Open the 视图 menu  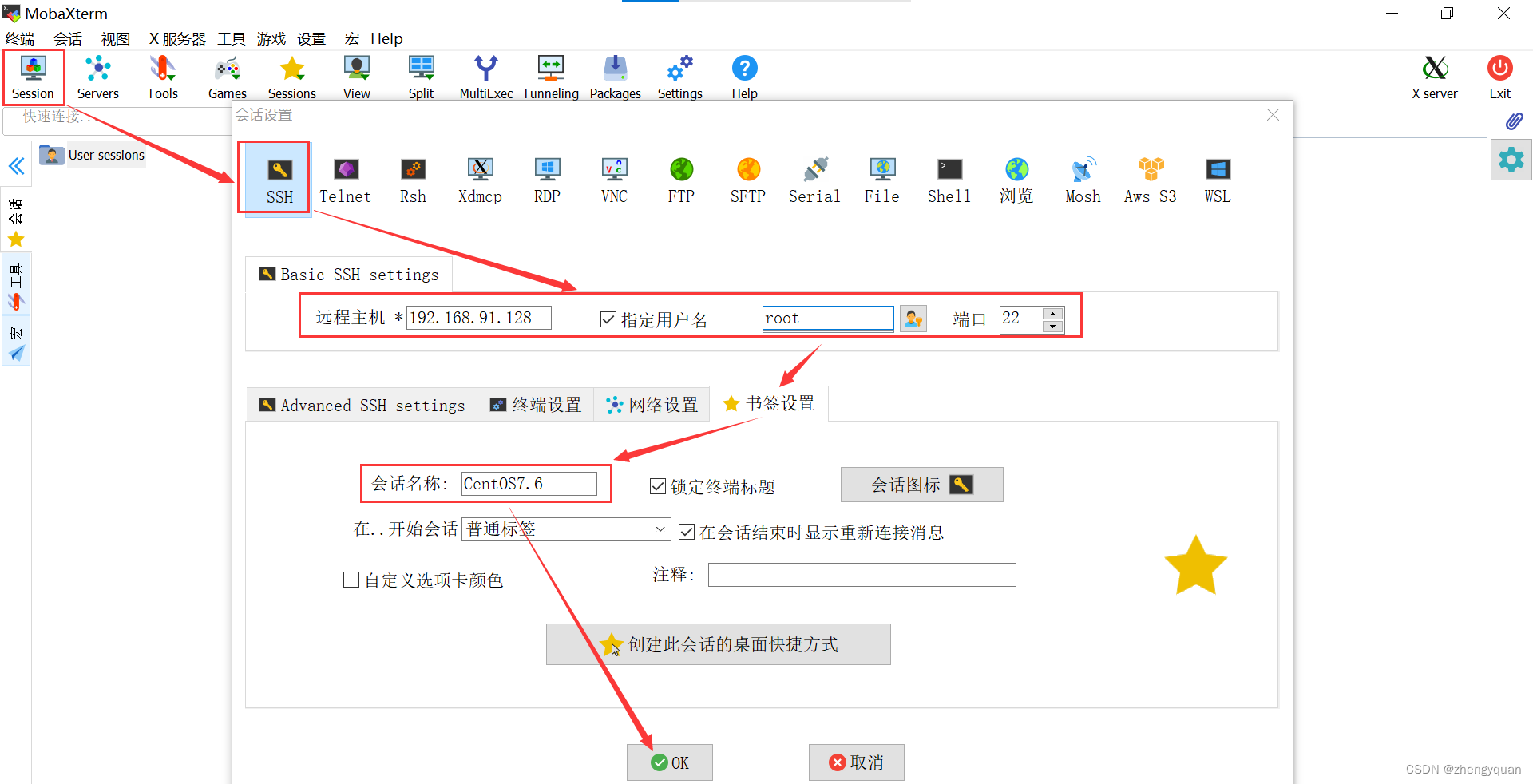tap(116, 38)
